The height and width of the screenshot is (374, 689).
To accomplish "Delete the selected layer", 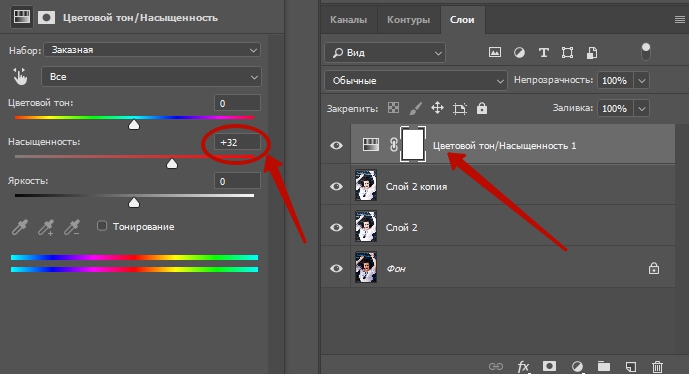I will click(657, 366).
